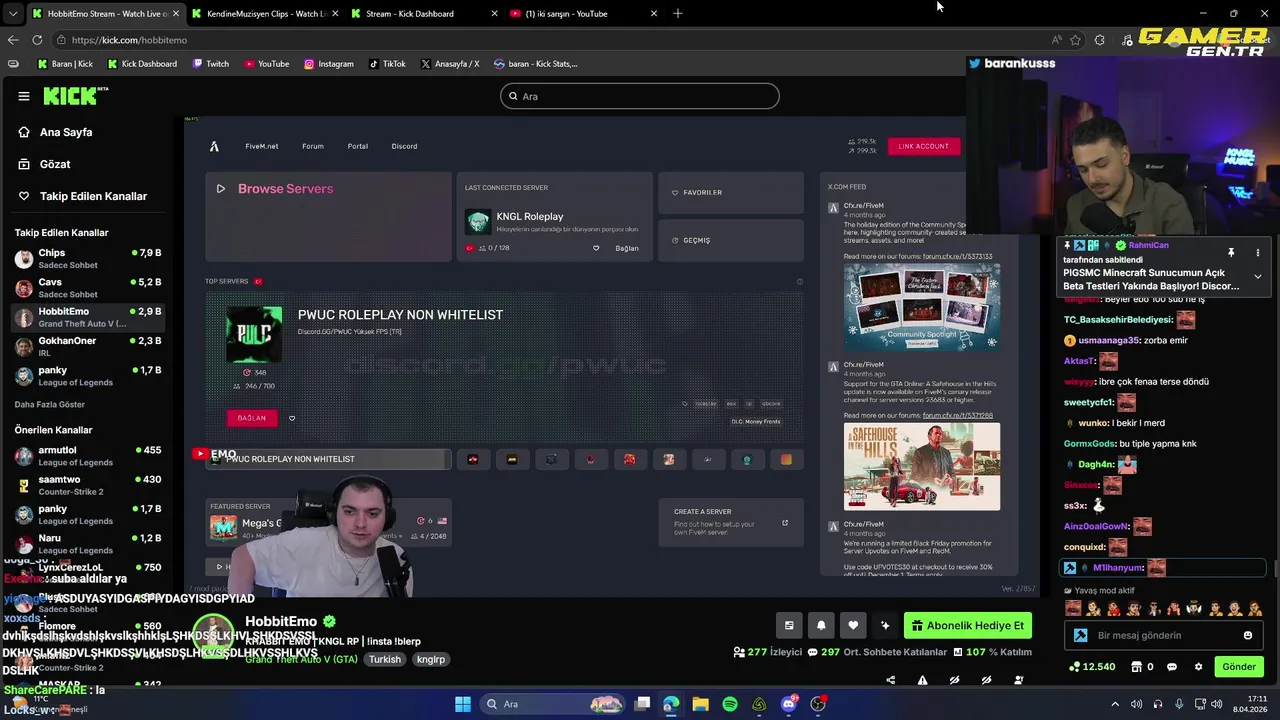
Task: Open TikTok bookmark
Action: (387, 64)
